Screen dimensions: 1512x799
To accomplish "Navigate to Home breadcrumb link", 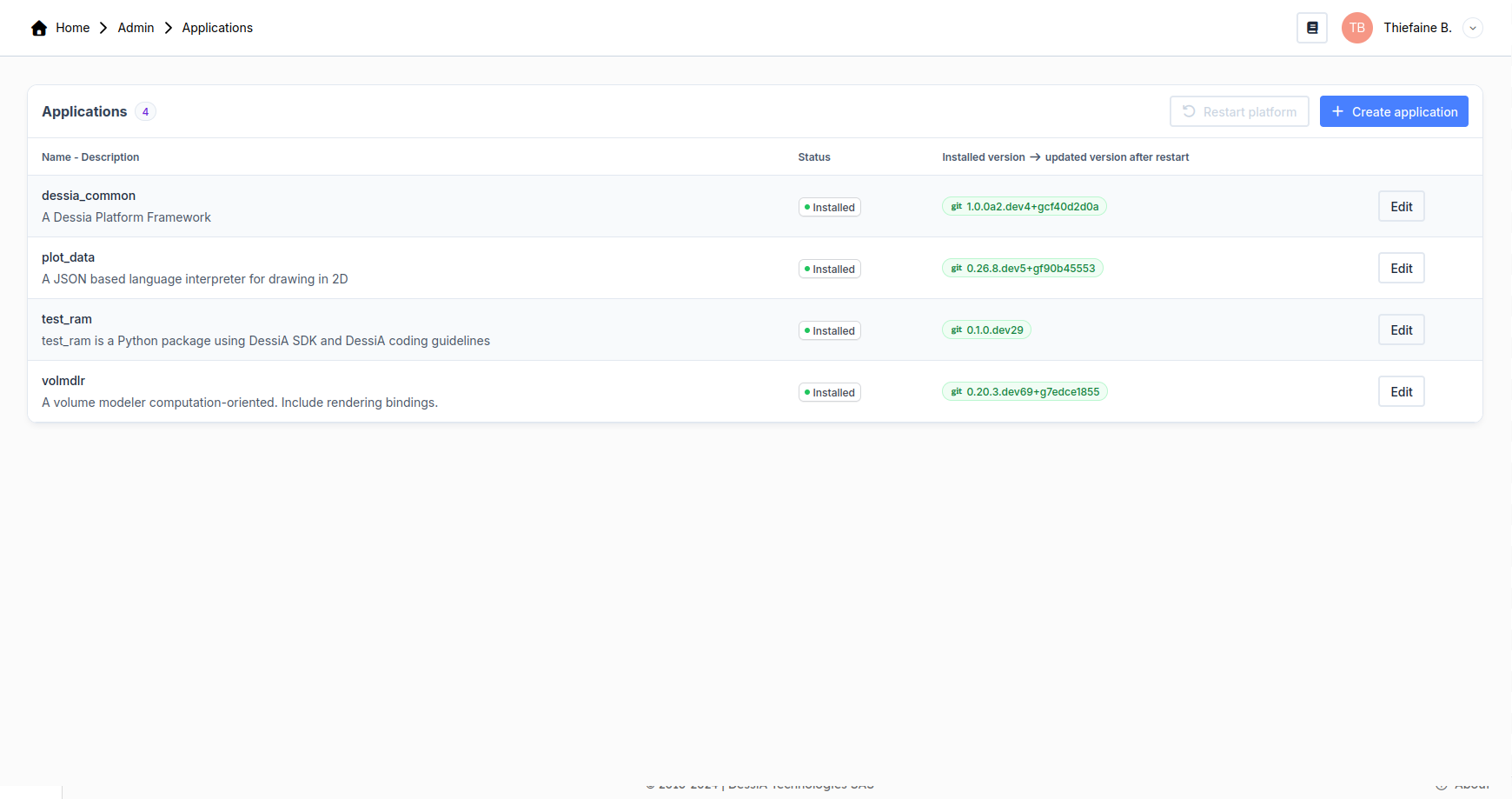I will [73, 28].
